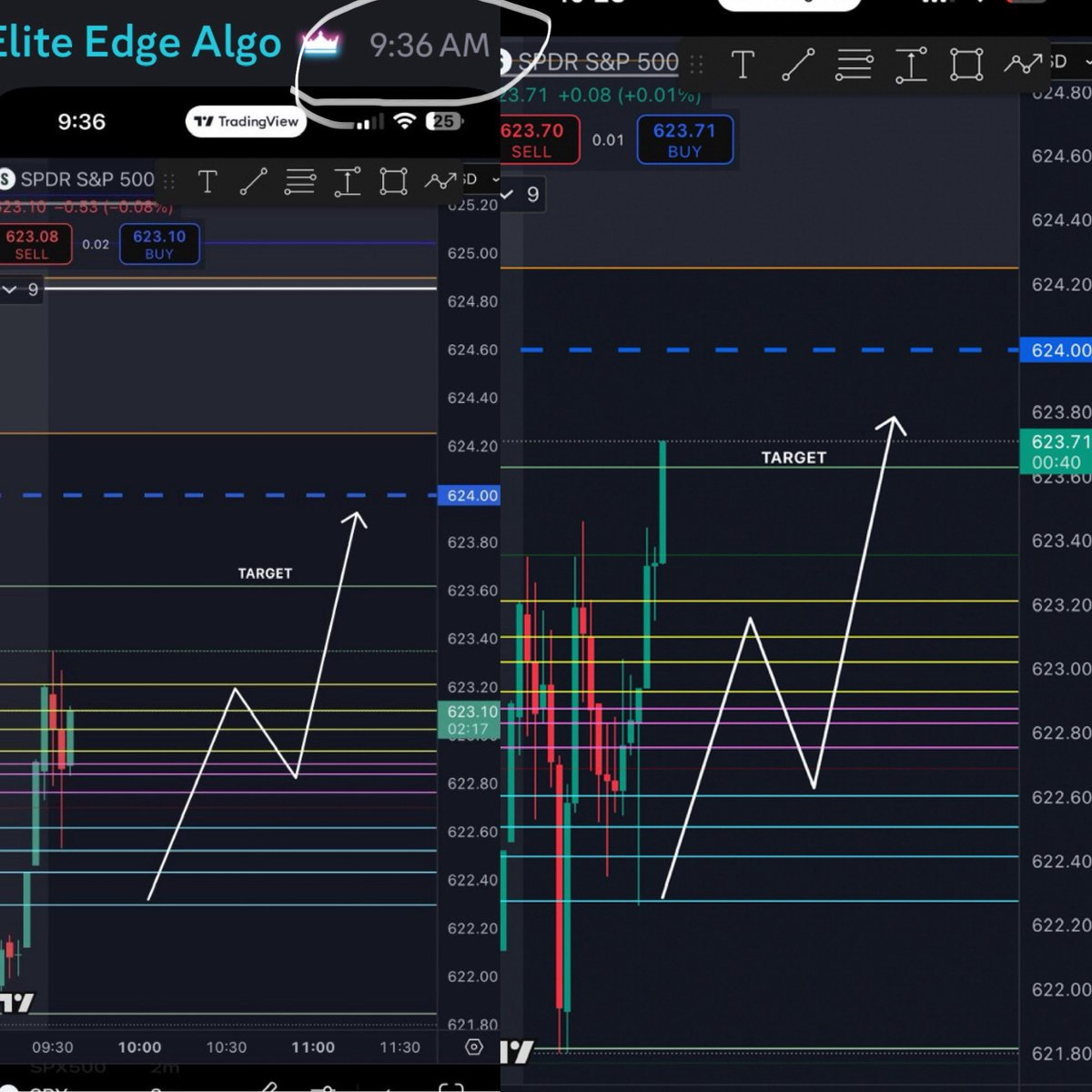Screen dimensions: 1092x1092
Task: Click the 11:30 label on the time axis
Action: pyautogui.click(x=399, y=1047)
